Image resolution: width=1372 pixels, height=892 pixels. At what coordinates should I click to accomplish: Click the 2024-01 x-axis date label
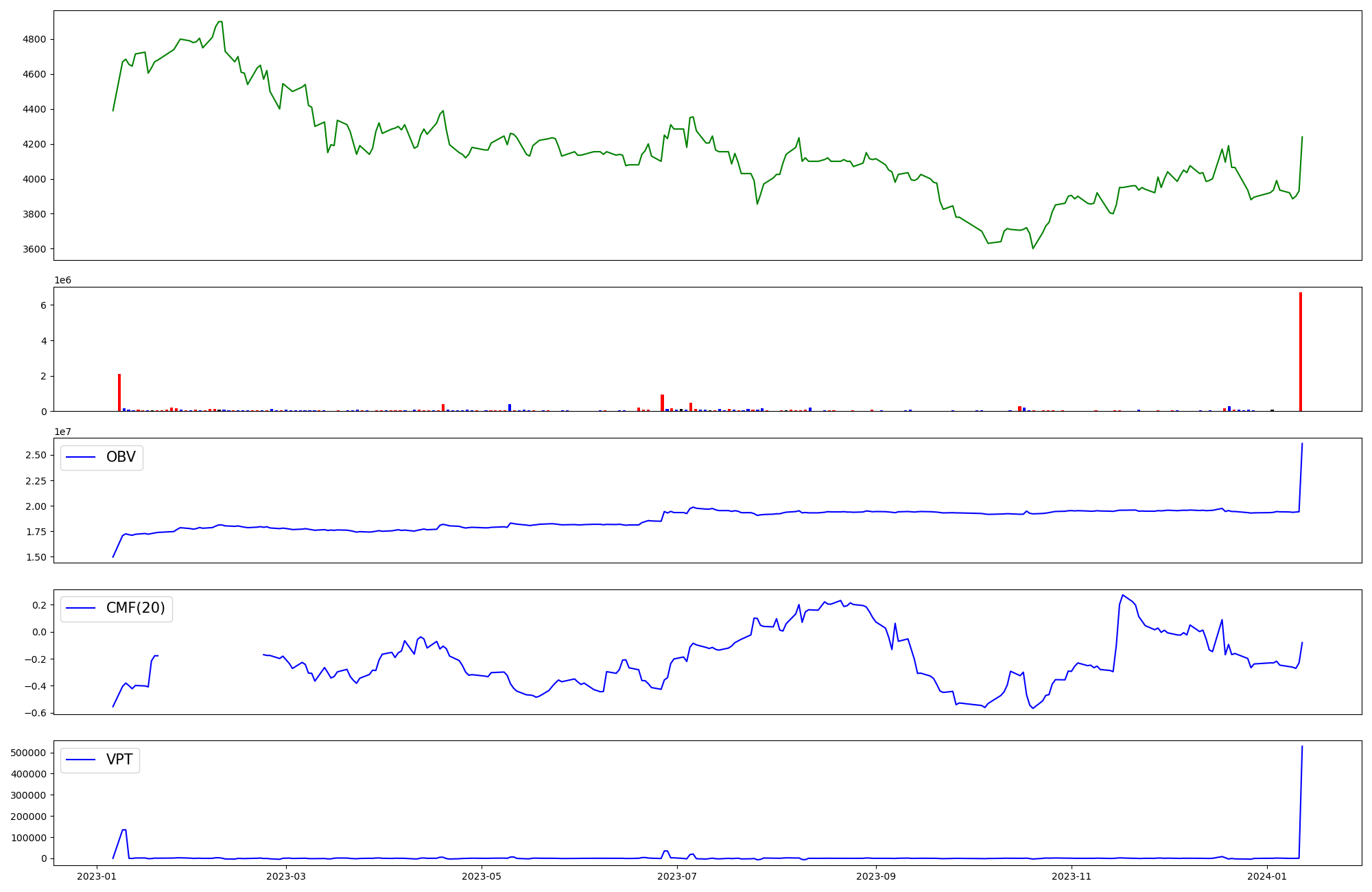(1267, 876)
